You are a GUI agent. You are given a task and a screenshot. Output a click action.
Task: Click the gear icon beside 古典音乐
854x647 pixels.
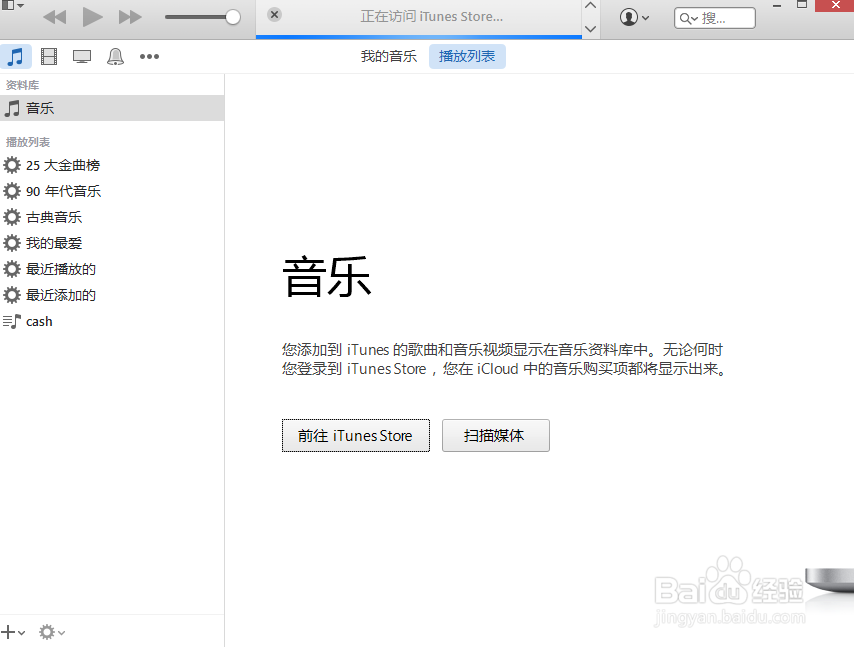(12, 217)
